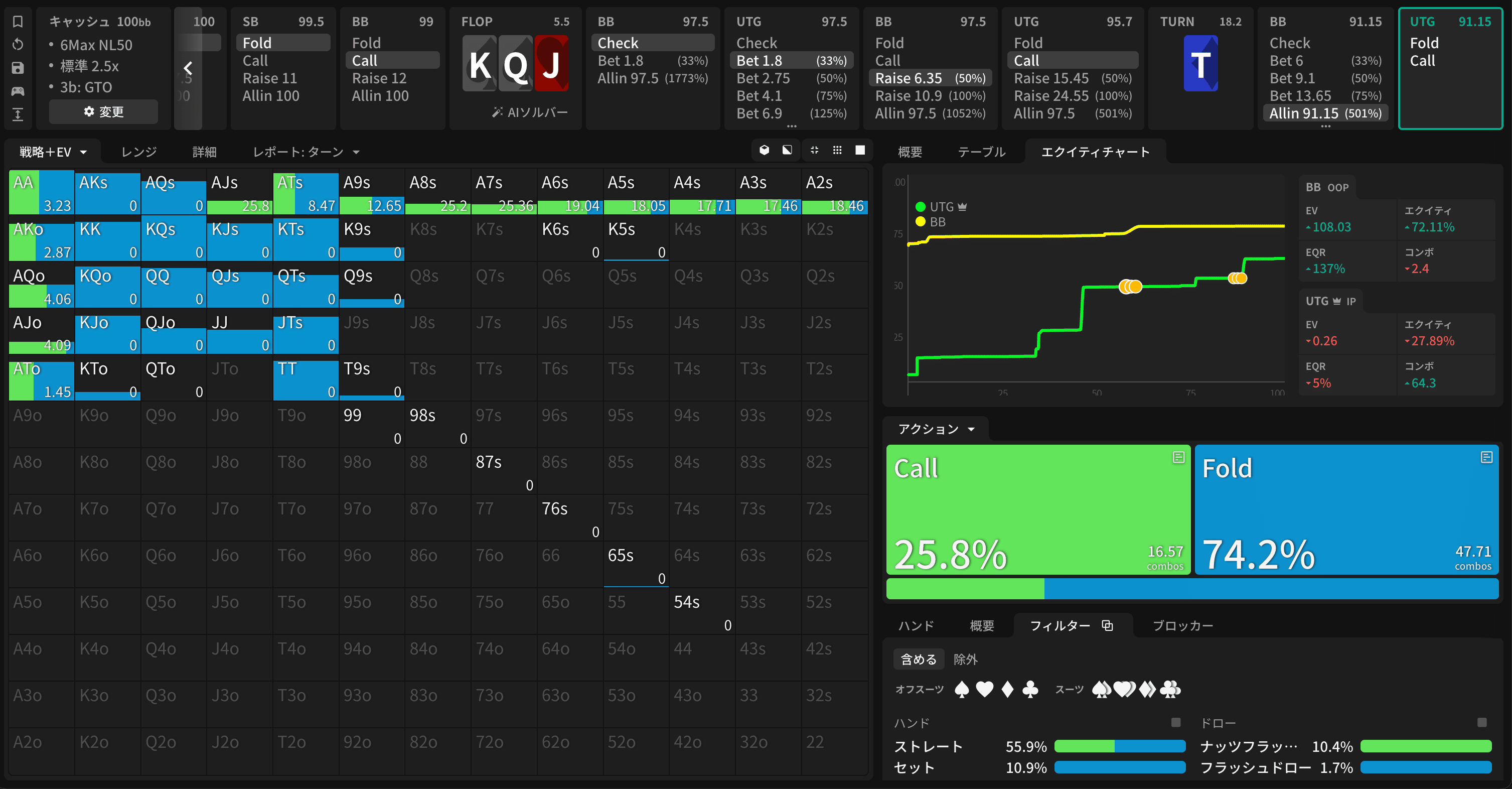Open the 戦略+EV dropdown
The height and width of the screenshot is (789, 1512).
point(53,152)
